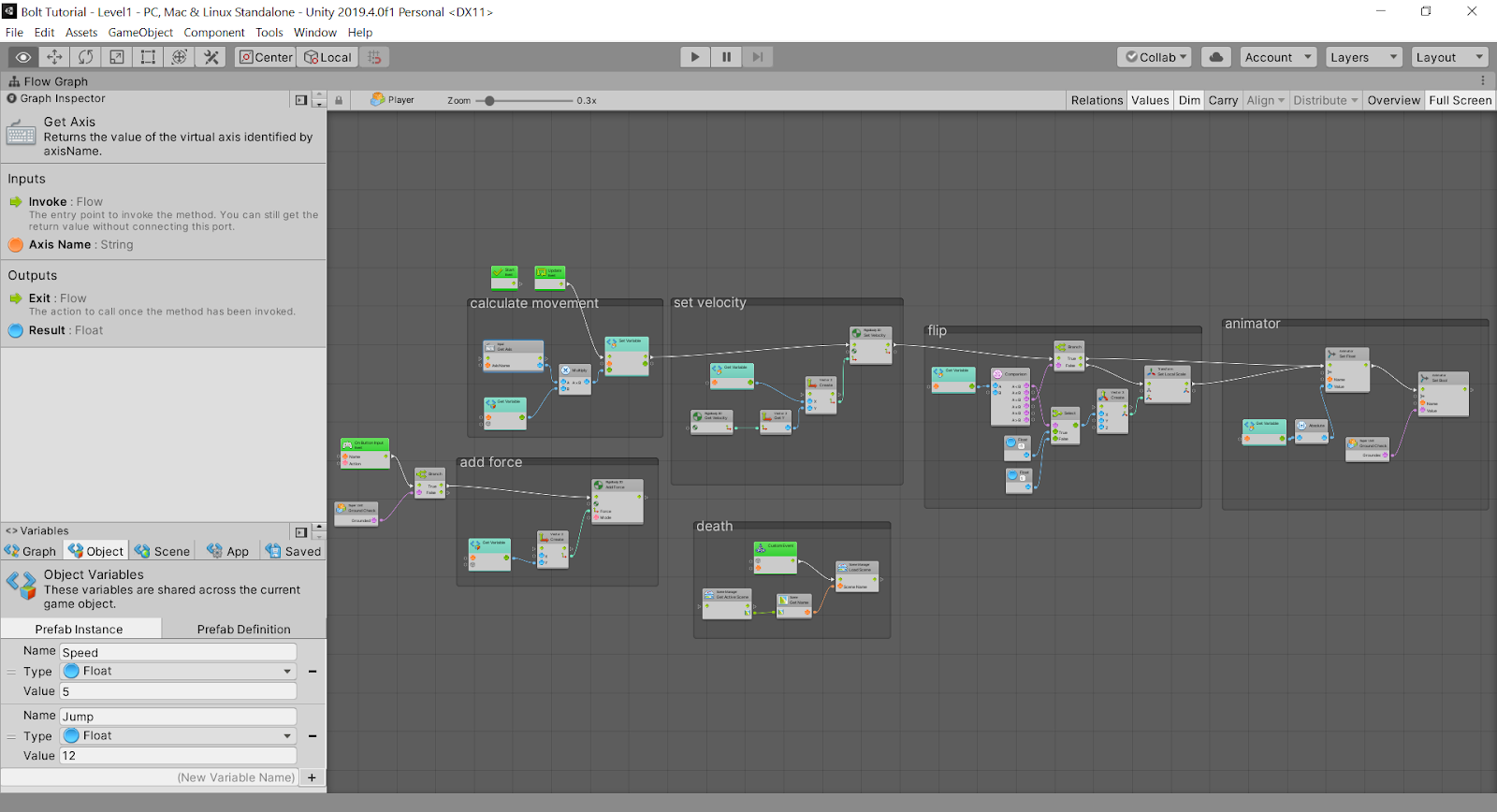Start Play mode
1497x812 pixels.
pyautogui.click(x=695, y=57)
